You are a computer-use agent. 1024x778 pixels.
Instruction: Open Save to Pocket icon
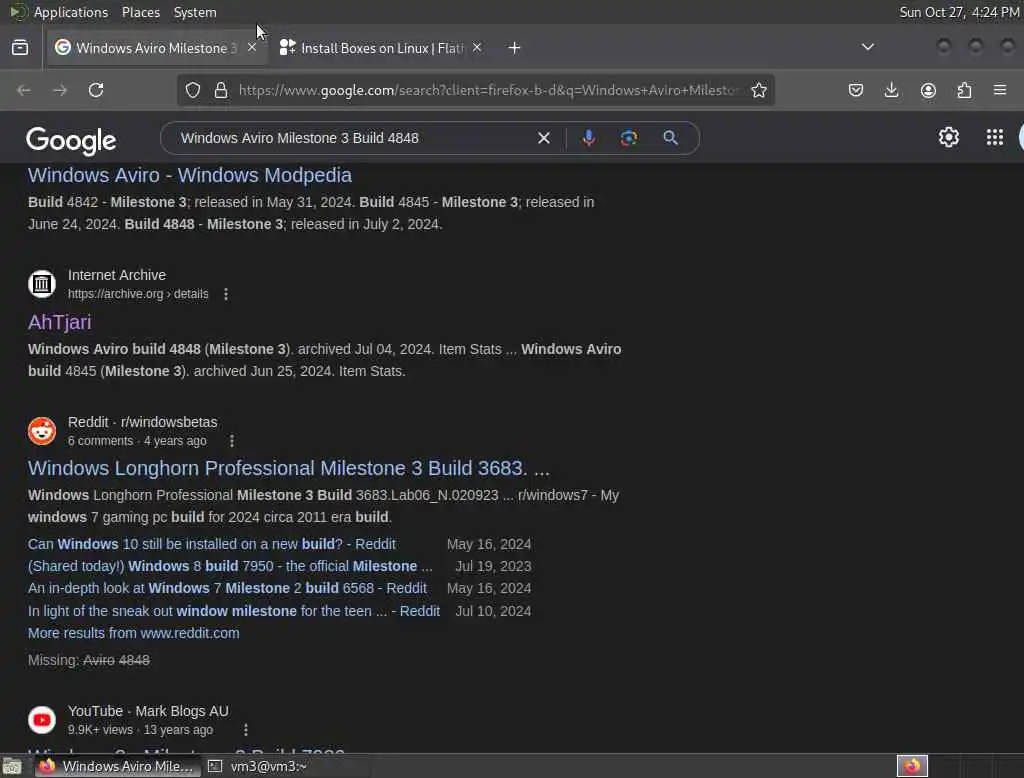pyautogui.click(x=856, y=90)
